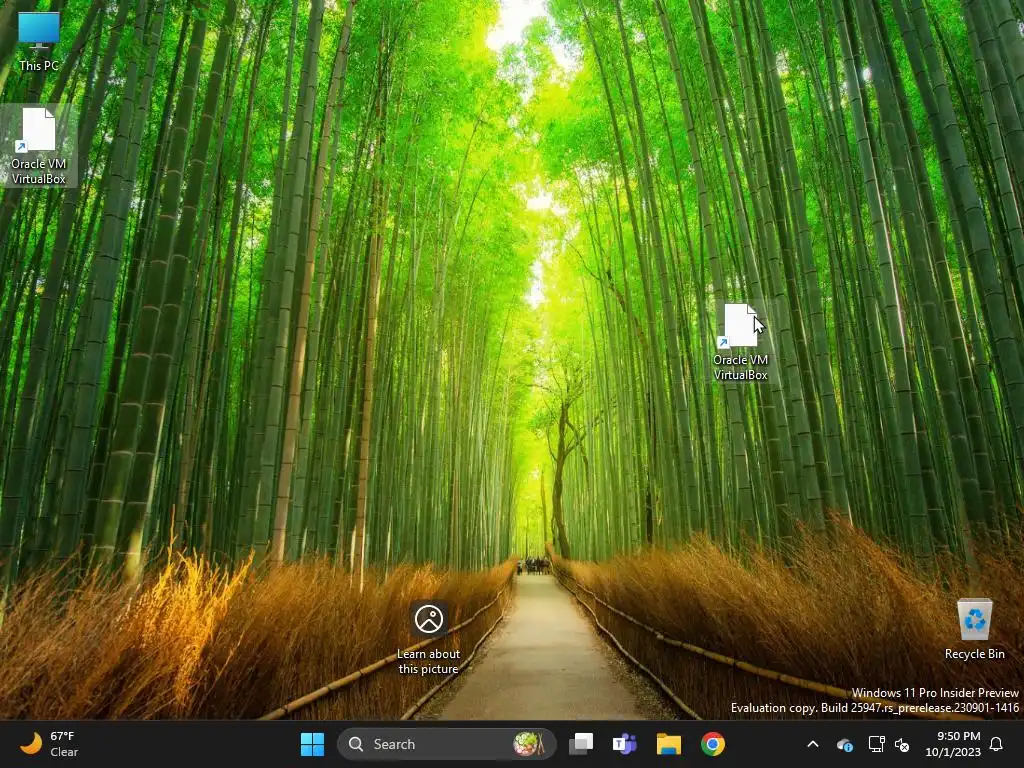
Task: Select the This PC desktop icon
Action: pos(39,40)
